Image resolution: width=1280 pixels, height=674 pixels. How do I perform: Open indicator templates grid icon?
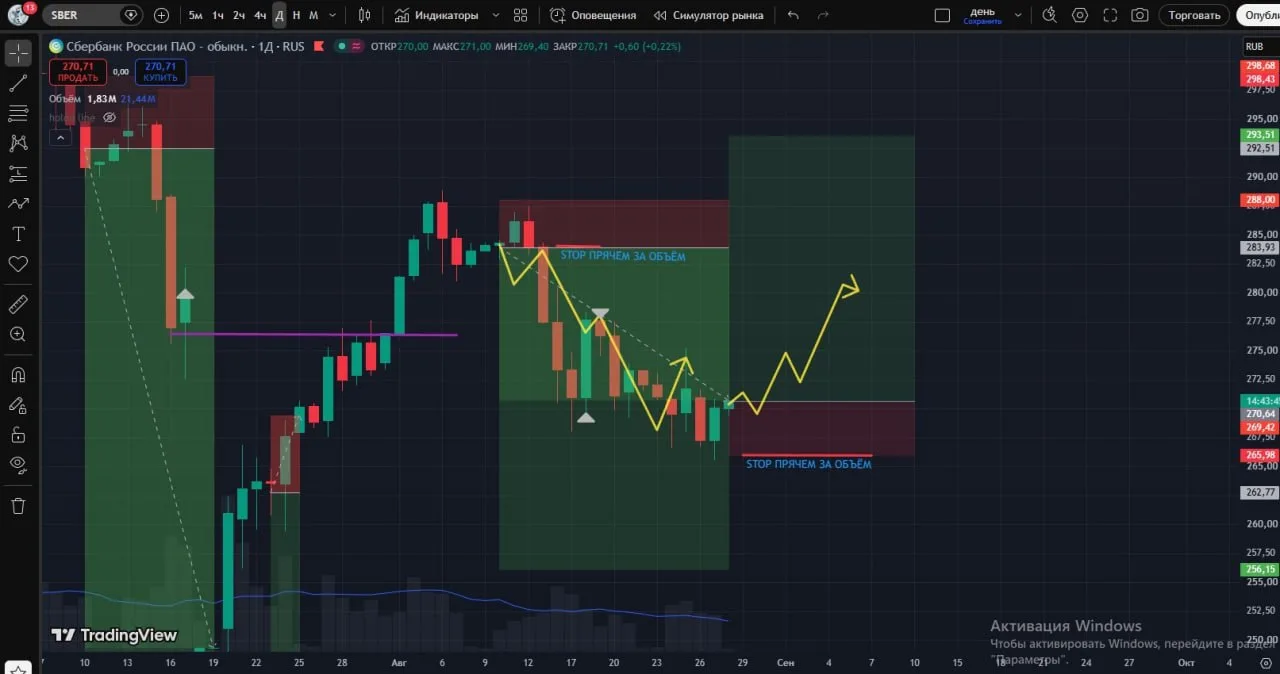[520, 15]
